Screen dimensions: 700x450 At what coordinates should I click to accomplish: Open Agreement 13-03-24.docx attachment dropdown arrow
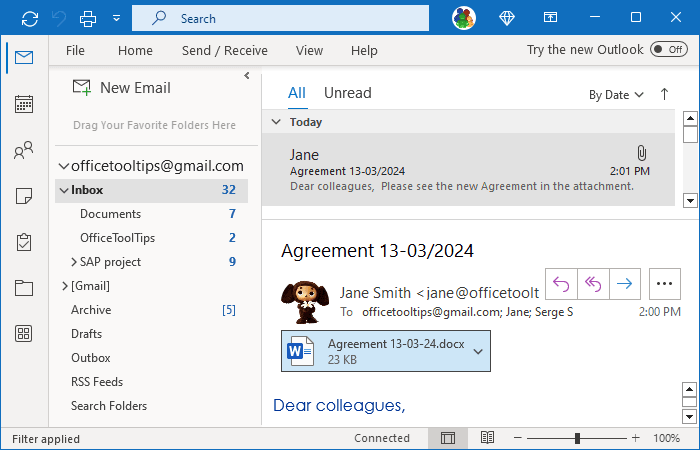pos(478,351)
